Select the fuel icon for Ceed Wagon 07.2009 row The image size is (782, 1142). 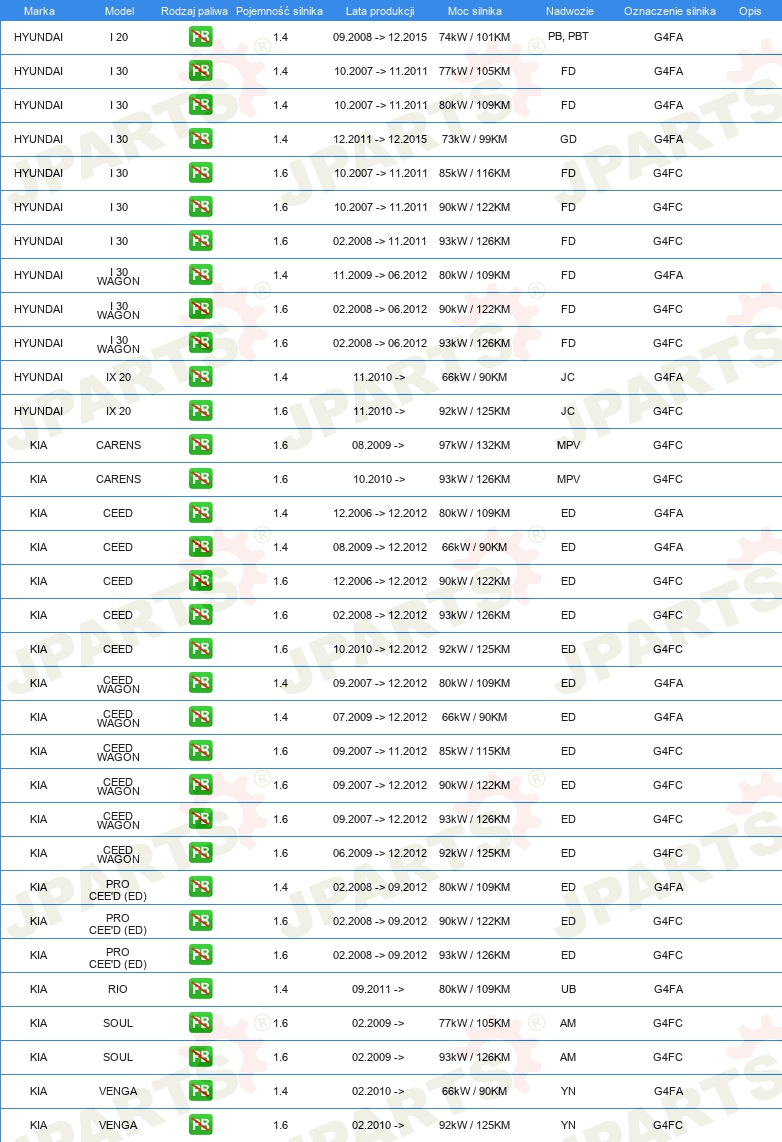coord(200,717)
